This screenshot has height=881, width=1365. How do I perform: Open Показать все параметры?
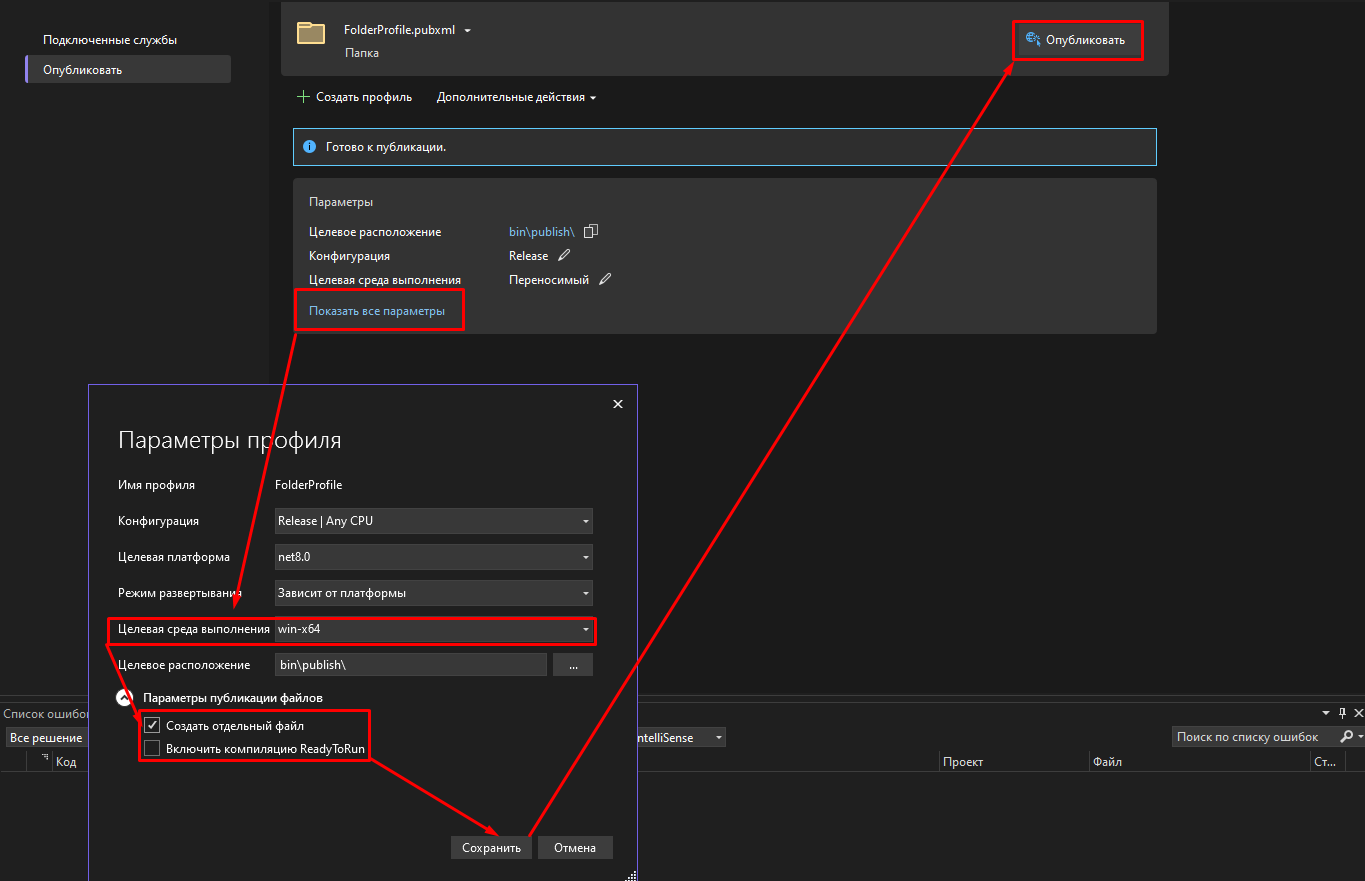click(379, 310)
